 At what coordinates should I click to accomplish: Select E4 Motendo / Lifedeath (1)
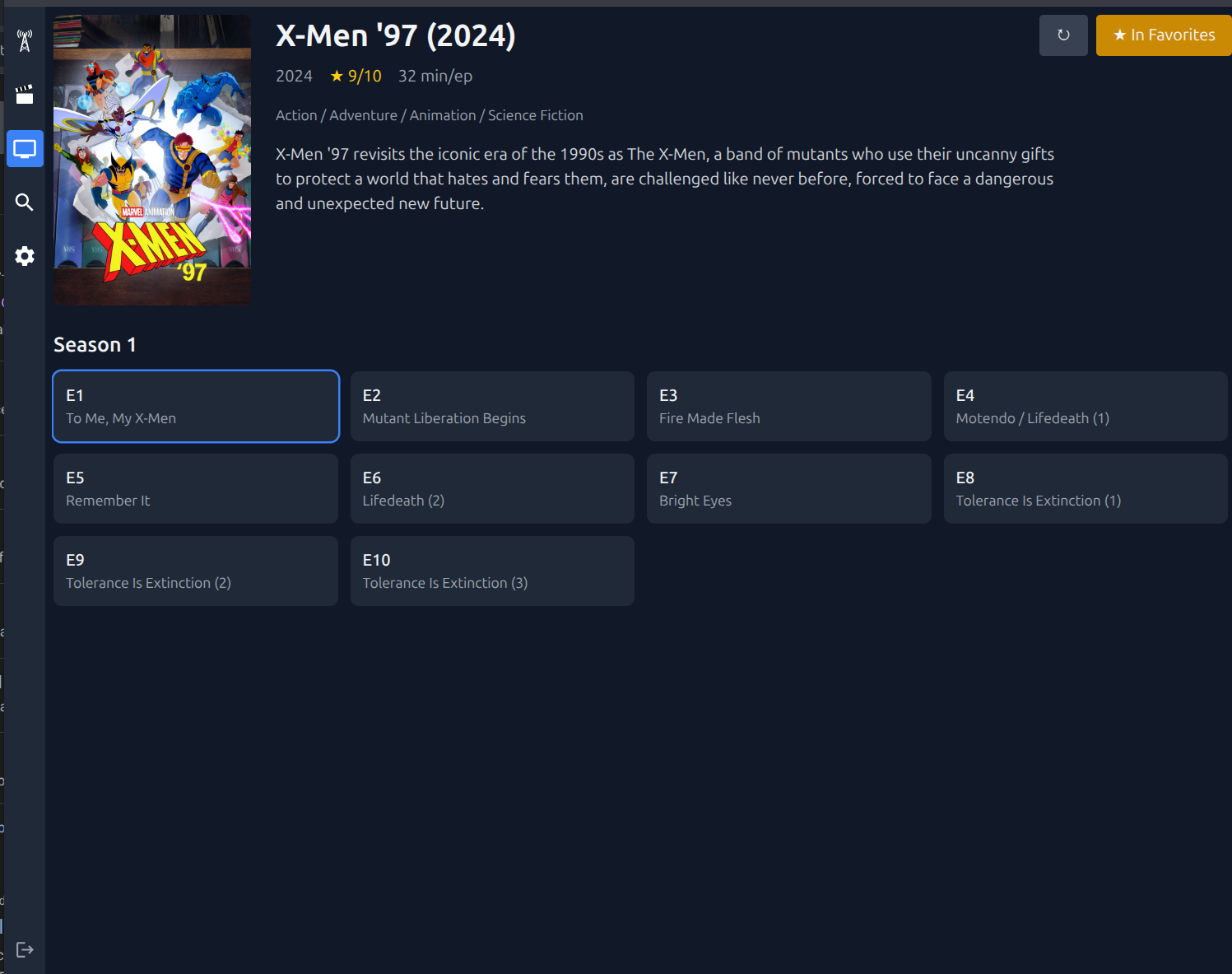pos(1086,406)
